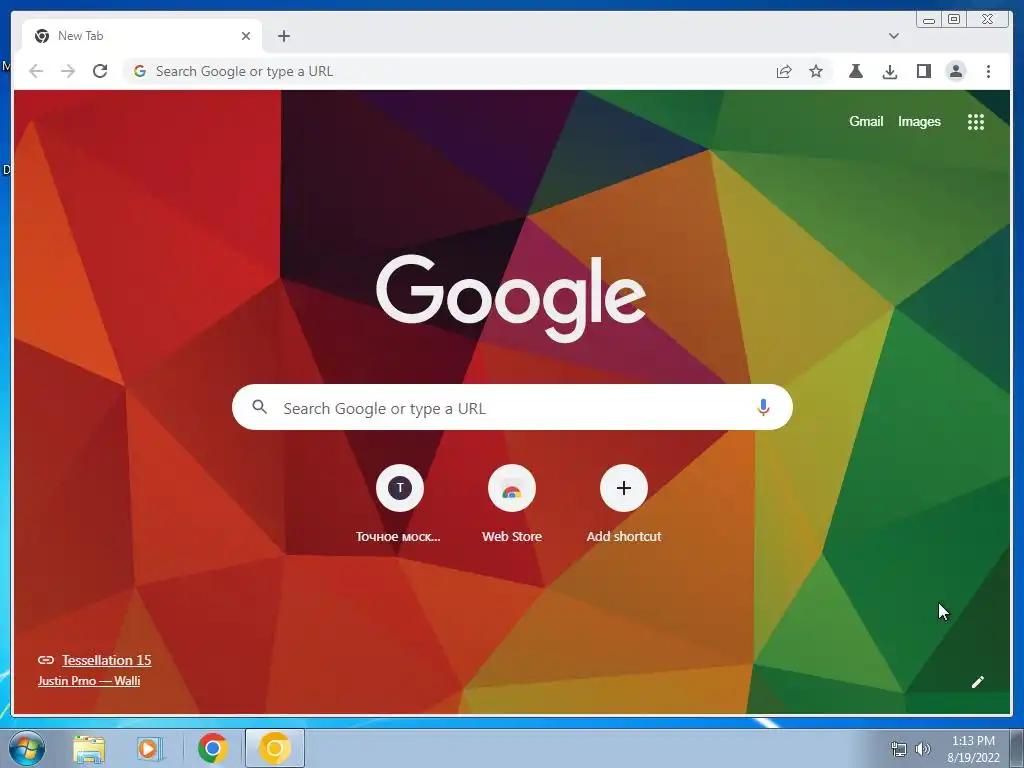Open the network tray icon
This screenshot has height=768, width=1024.
[x=899, y=749]
